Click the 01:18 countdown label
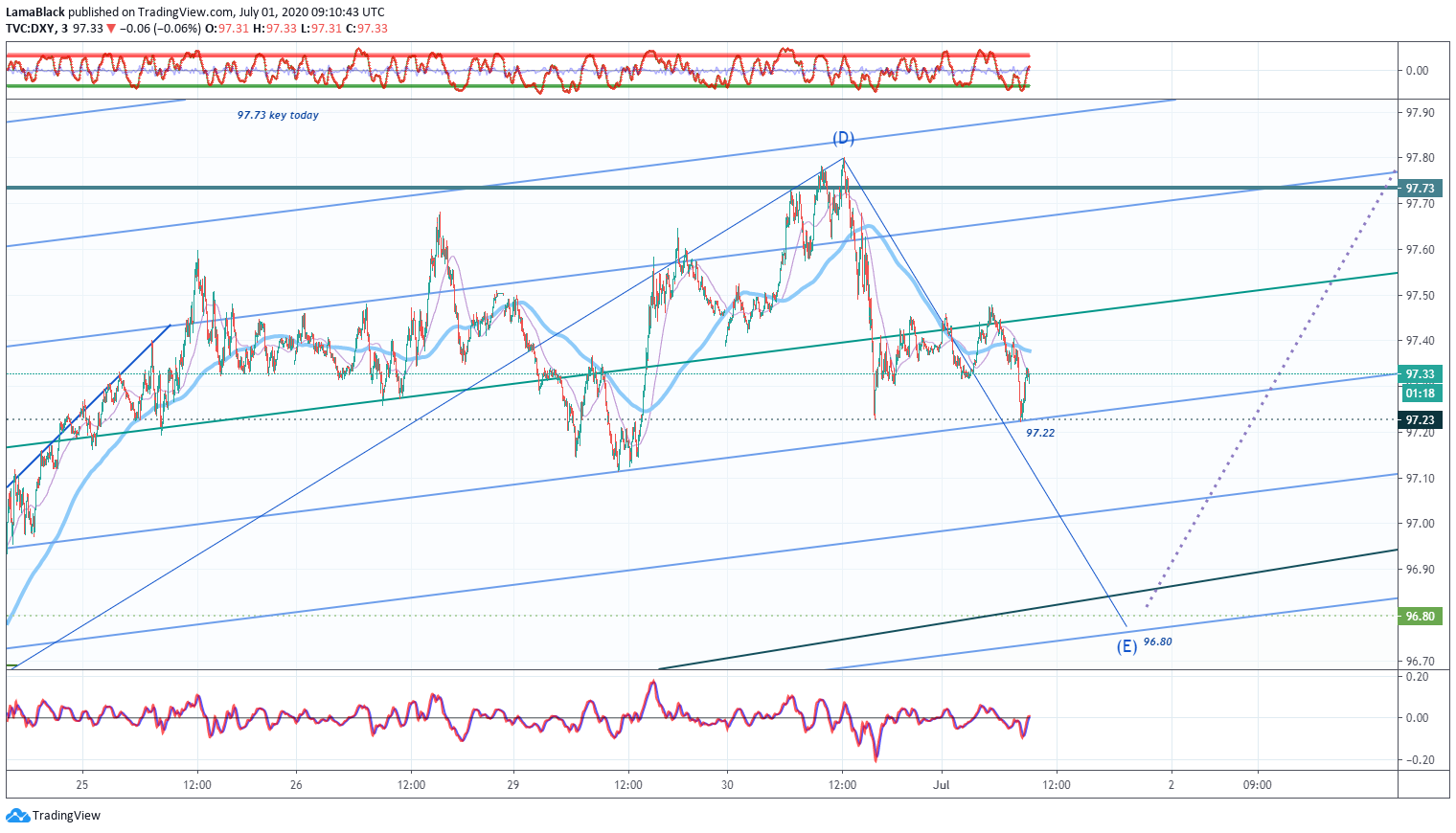The height and width of the screenshot is (833, 1456). point(1420,394)
